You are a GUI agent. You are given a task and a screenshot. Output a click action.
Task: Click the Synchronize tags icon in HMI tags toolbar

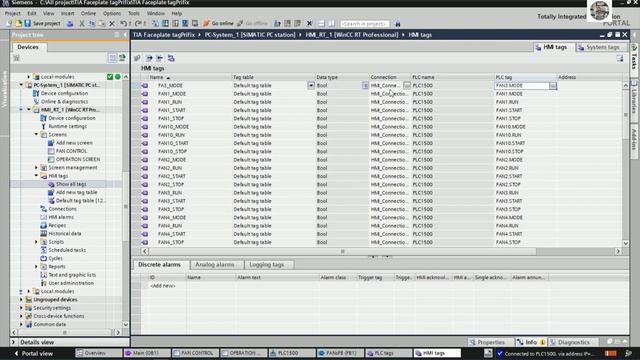click(x=171, y=58)
